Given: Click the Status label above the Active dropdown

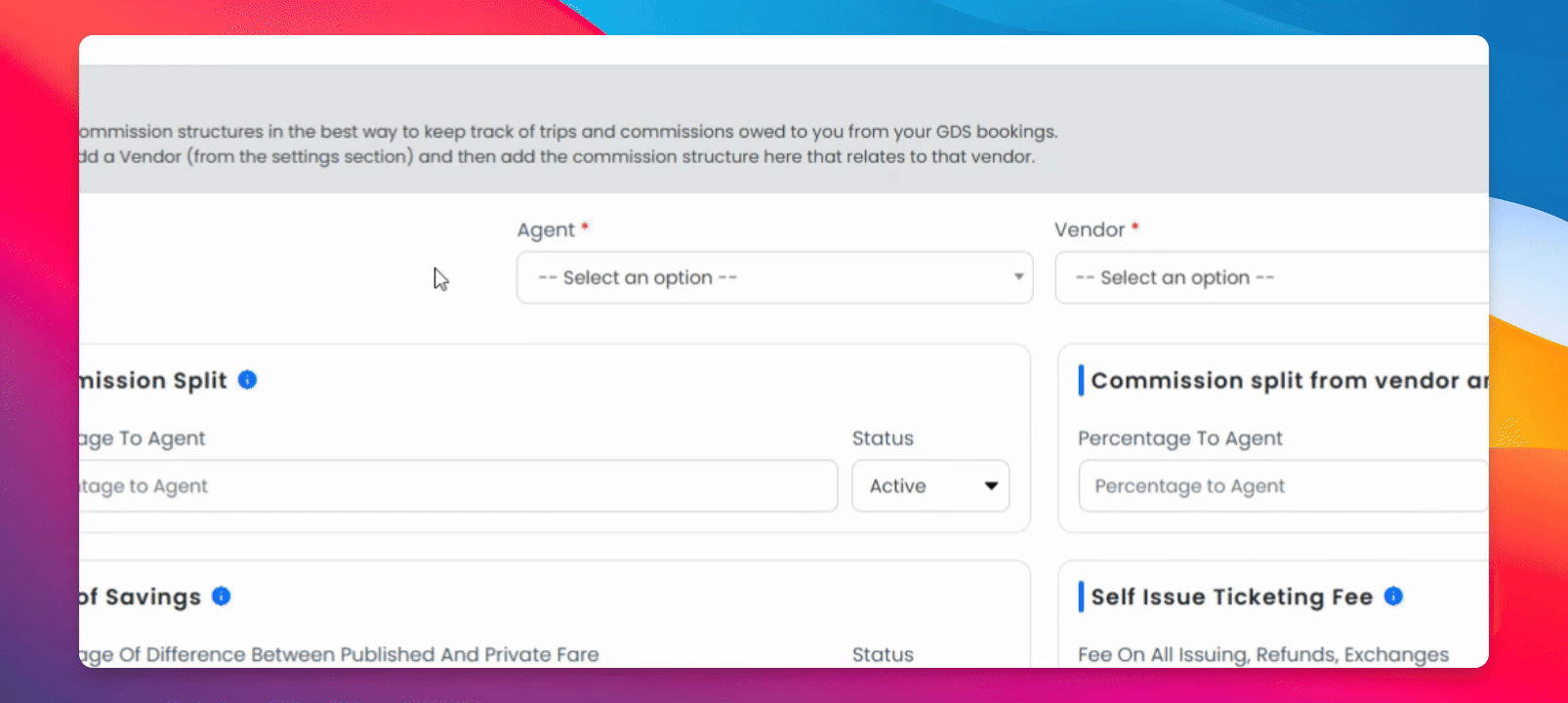Looking at the screenshot, I should (x=883, y=438).
